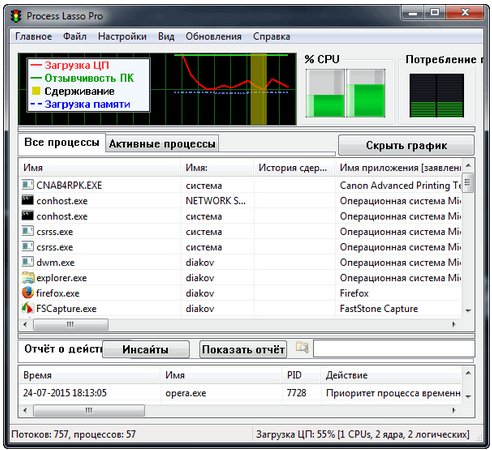
Task: Click the Process Lasso traffic light title icon
Action: 15,16
